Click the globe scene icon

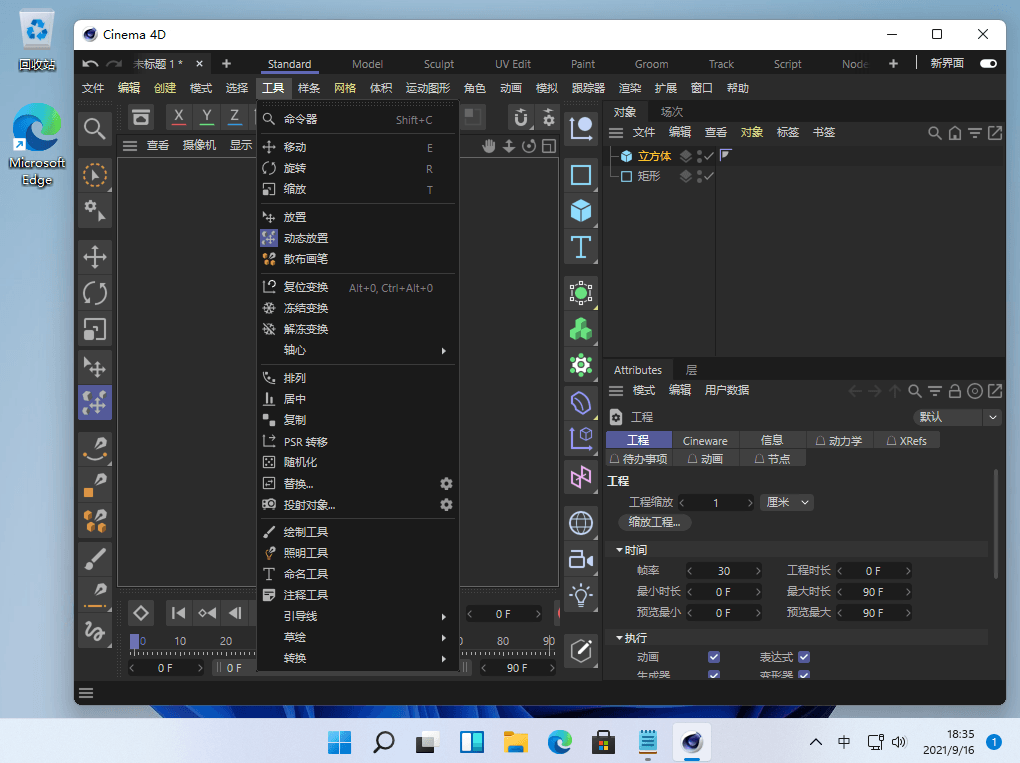tap(581, 523)
